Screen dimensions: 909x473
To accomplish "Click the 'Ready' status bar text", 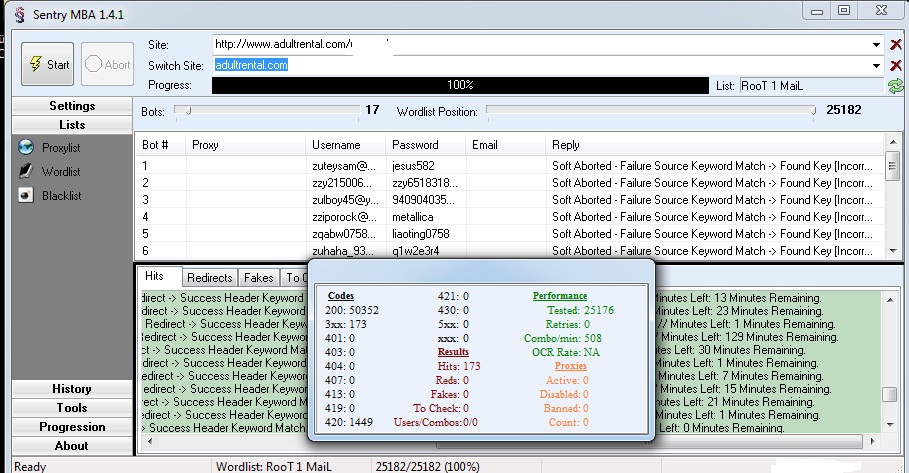I will tap(30, 466).
